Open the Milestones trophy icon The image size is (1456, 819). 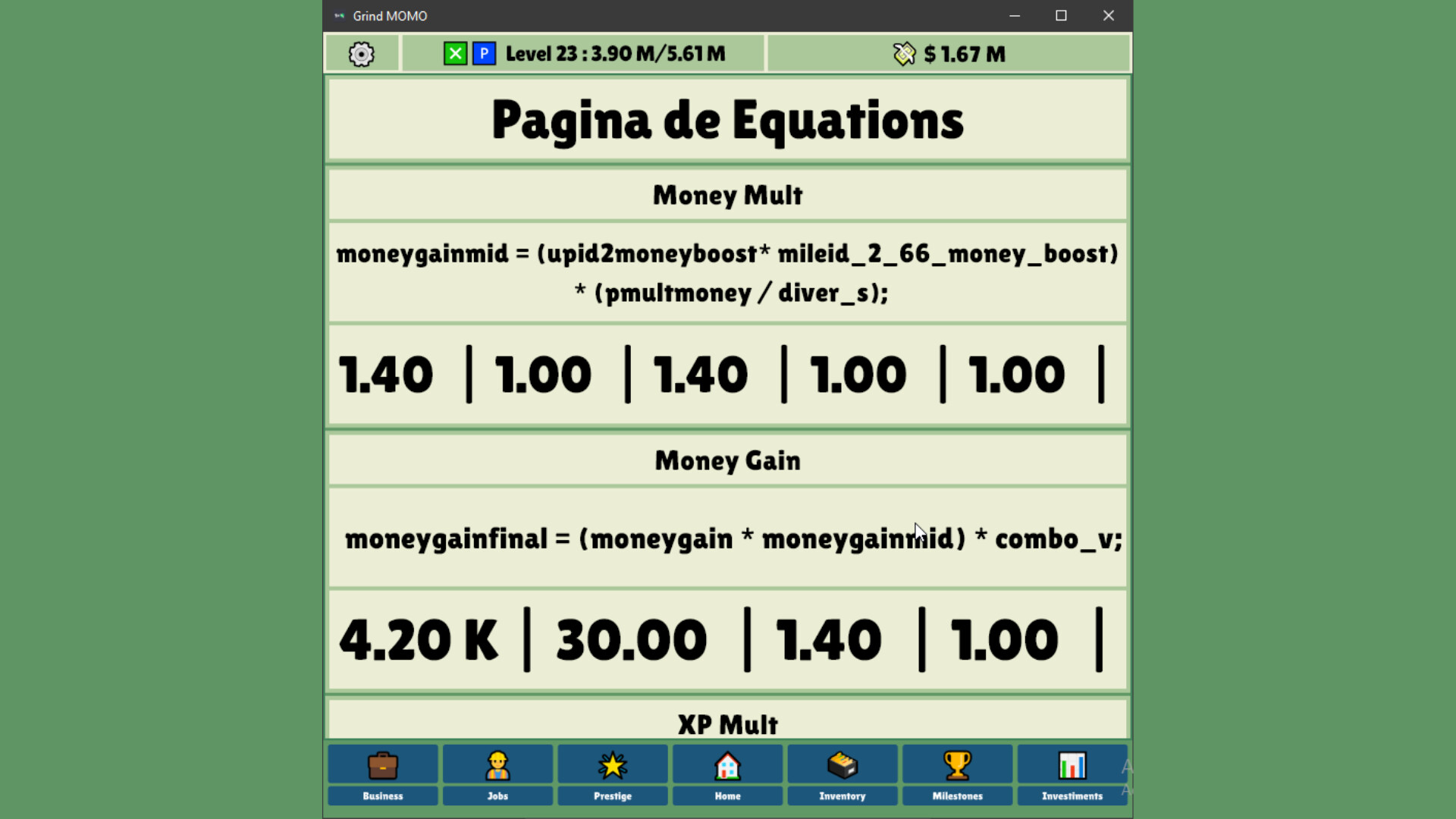957,765
